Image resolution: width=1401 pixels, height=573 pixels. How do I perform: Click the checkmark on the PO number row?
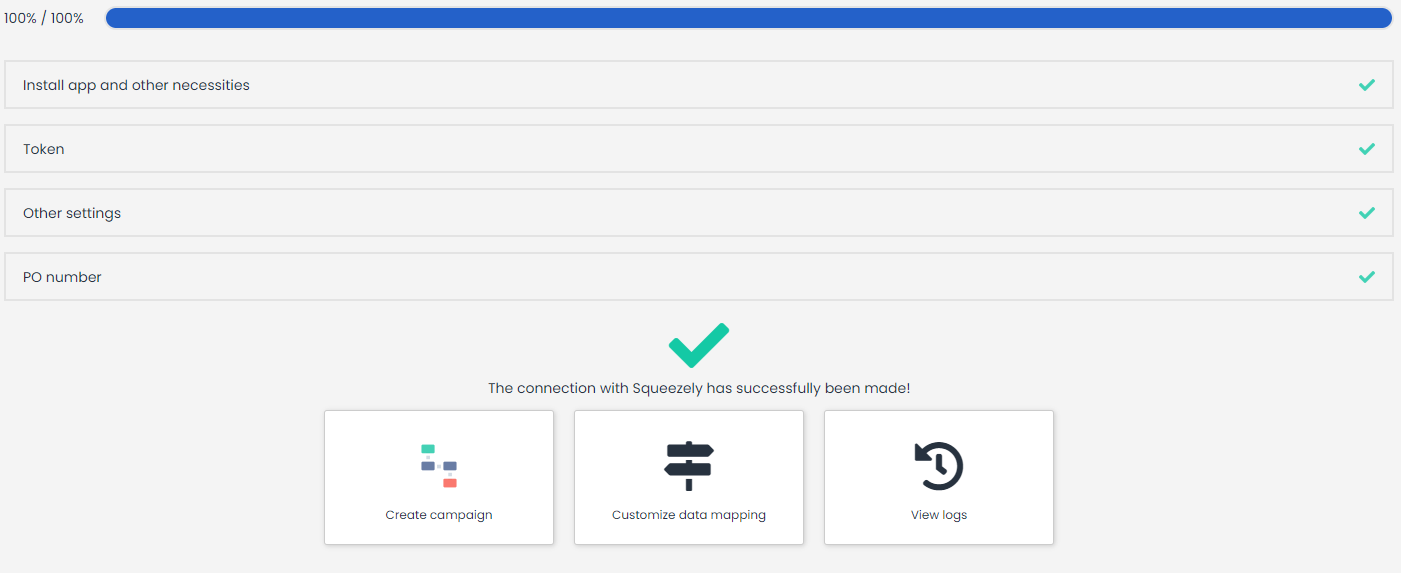(x=1367, y=277)
